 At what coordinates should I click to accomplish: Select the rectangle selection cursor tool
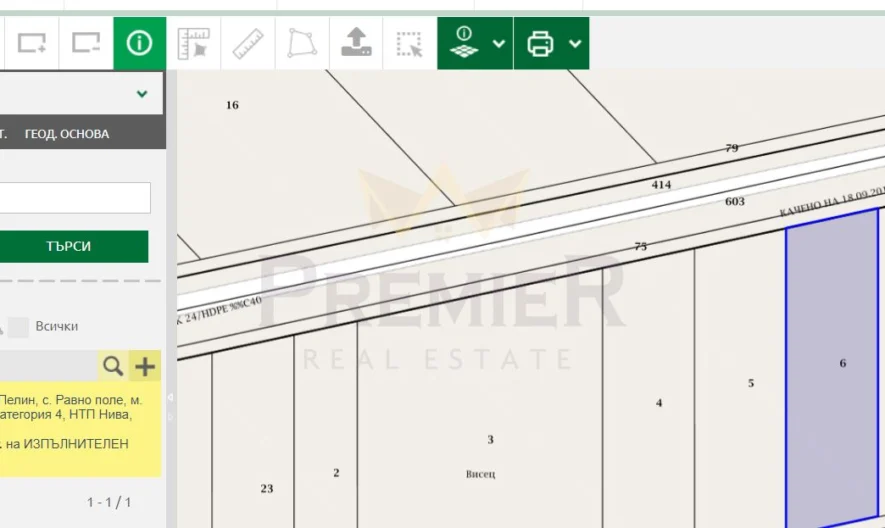[x=409, y=43]
